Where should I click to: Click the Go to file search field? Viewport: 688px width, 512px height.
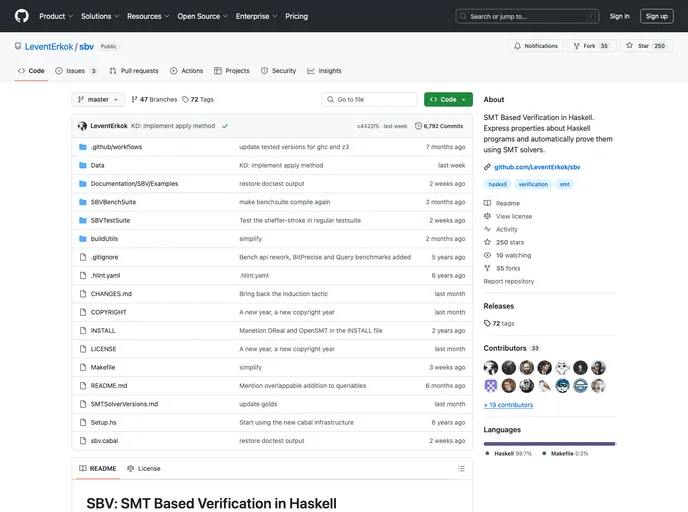(x=369, y=100)
